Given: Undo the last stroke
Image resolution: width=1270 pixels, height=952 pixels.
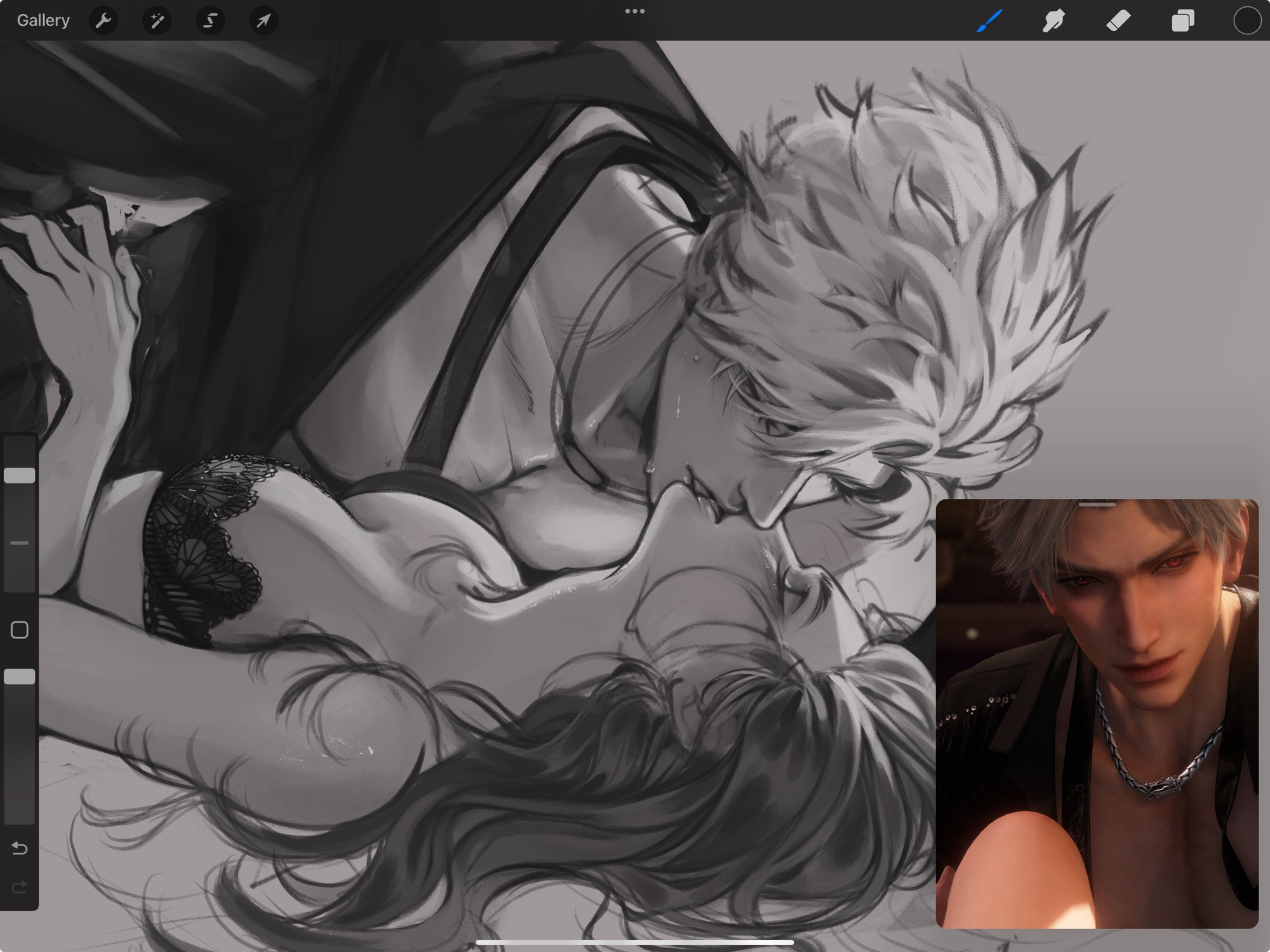Looking at the screenshot, I should 20,849.
